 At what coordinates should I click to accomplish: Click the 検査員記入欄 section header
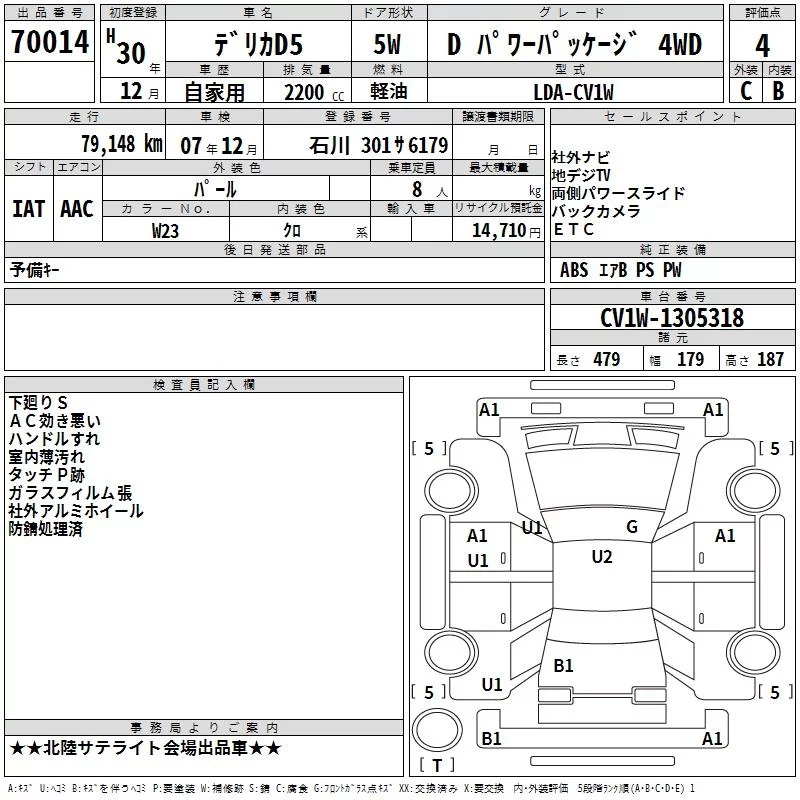204,385
